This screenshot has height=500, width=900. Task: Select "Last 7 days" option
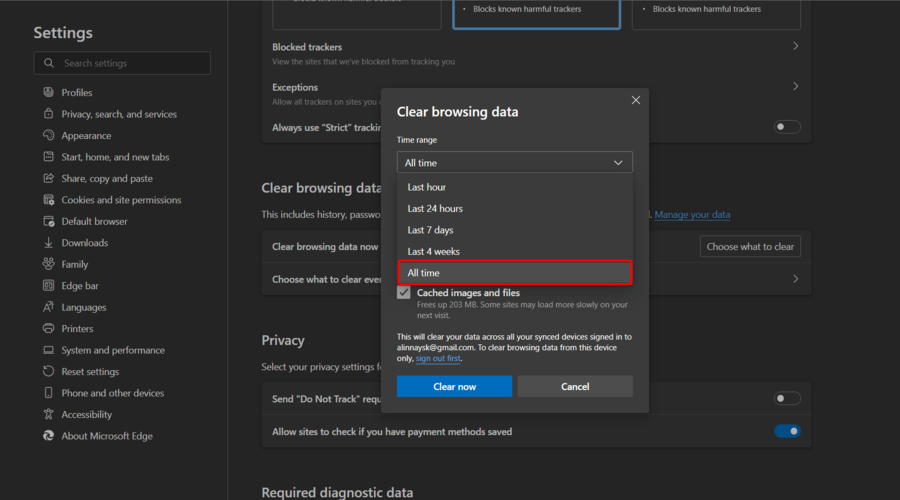pos(430,230)
